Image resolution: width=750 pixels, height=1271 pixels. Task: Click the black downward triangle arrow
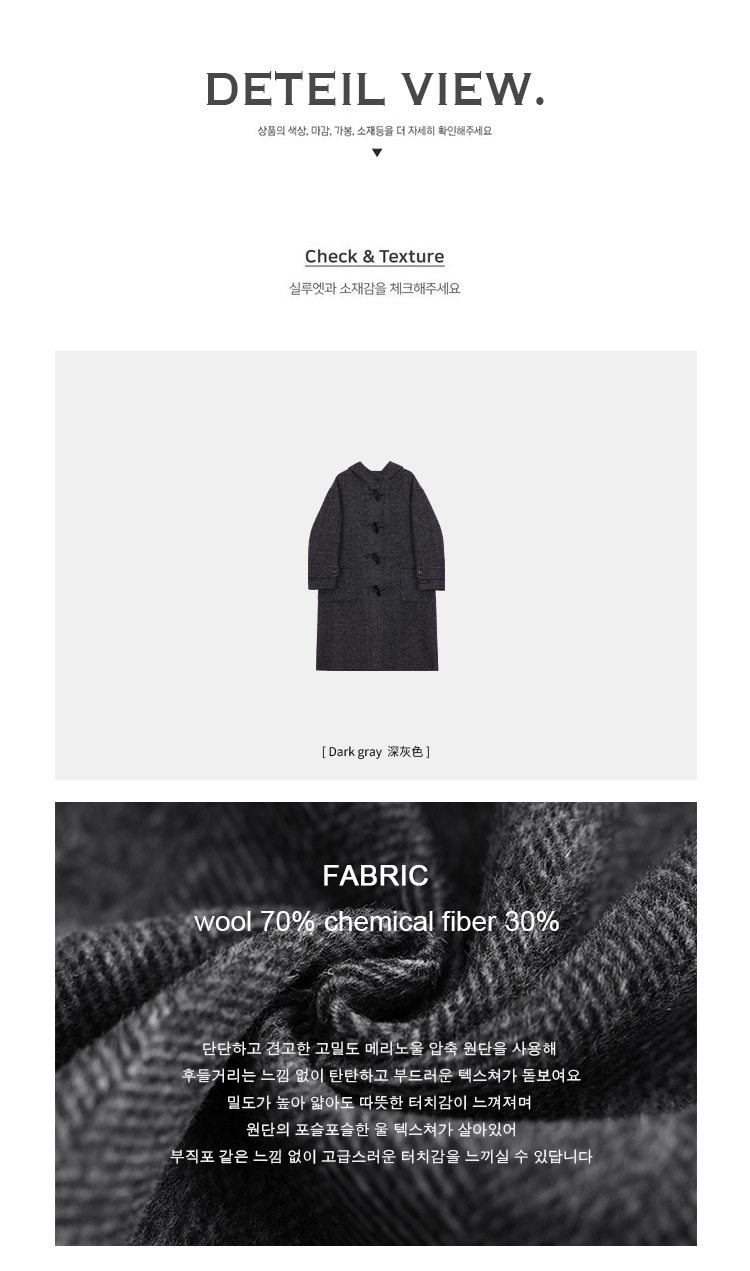(377, 153)
